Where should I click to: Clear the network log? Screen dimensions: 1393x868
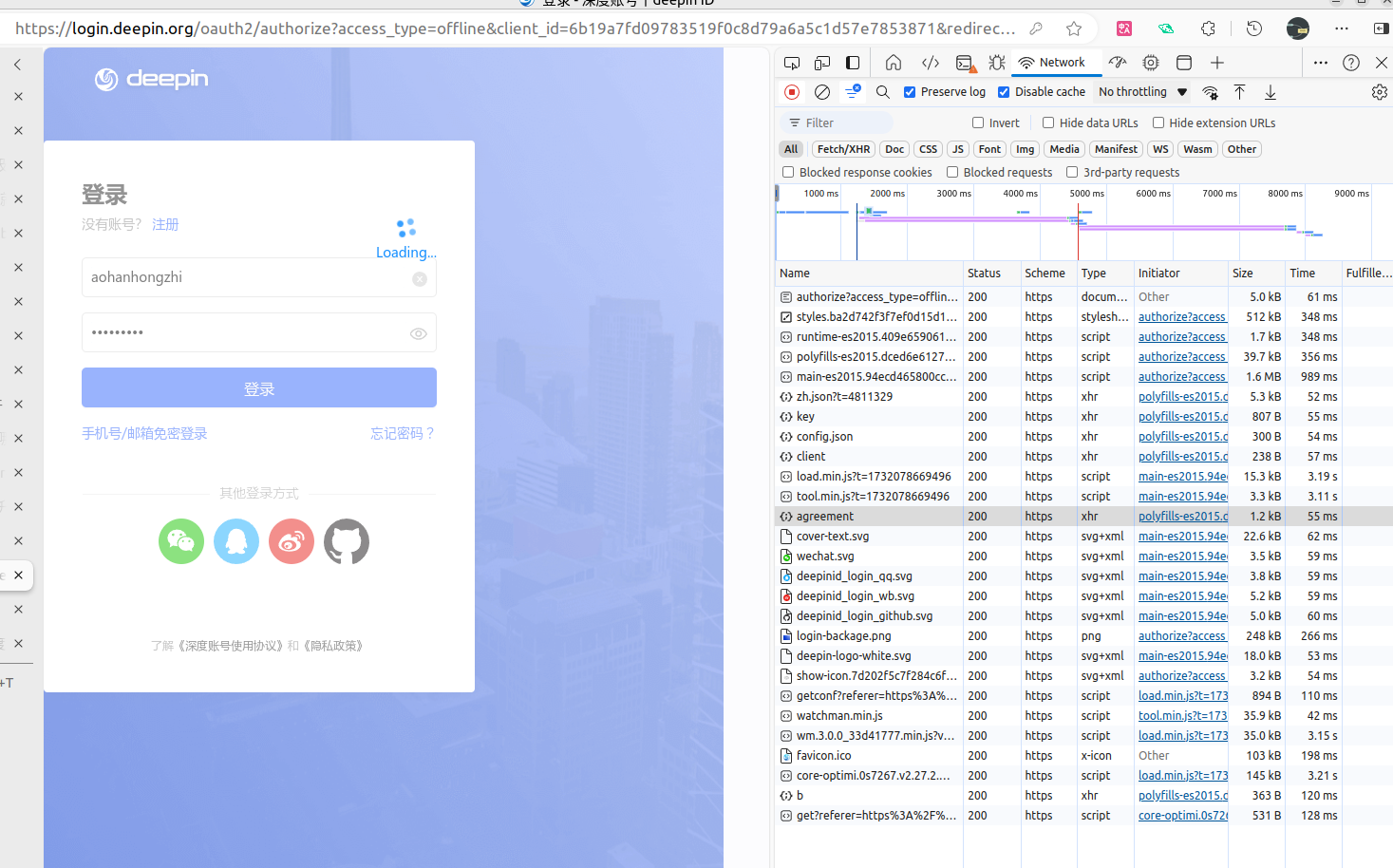822,92
